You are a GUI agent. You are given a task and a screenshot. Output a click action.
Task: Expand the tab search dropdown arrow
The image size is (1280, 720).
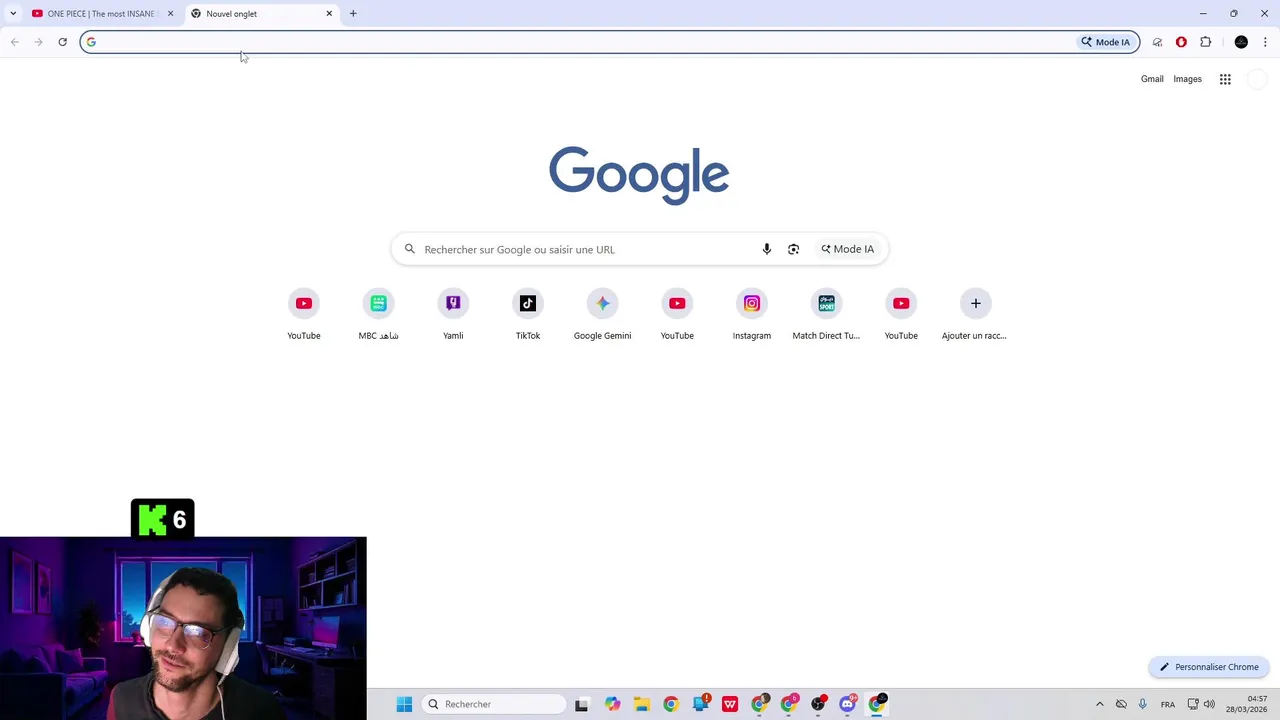(x=12, y=14)
